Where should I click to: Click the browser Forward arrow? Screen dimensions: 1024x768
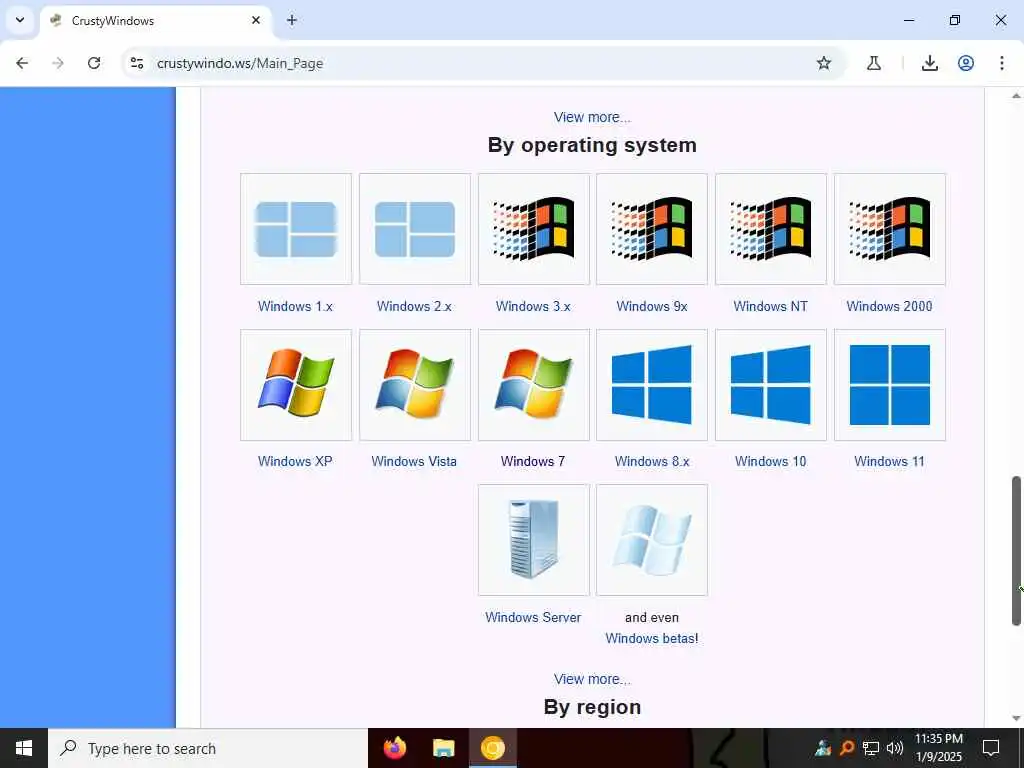pyautogui.click(x=58, y=63)
